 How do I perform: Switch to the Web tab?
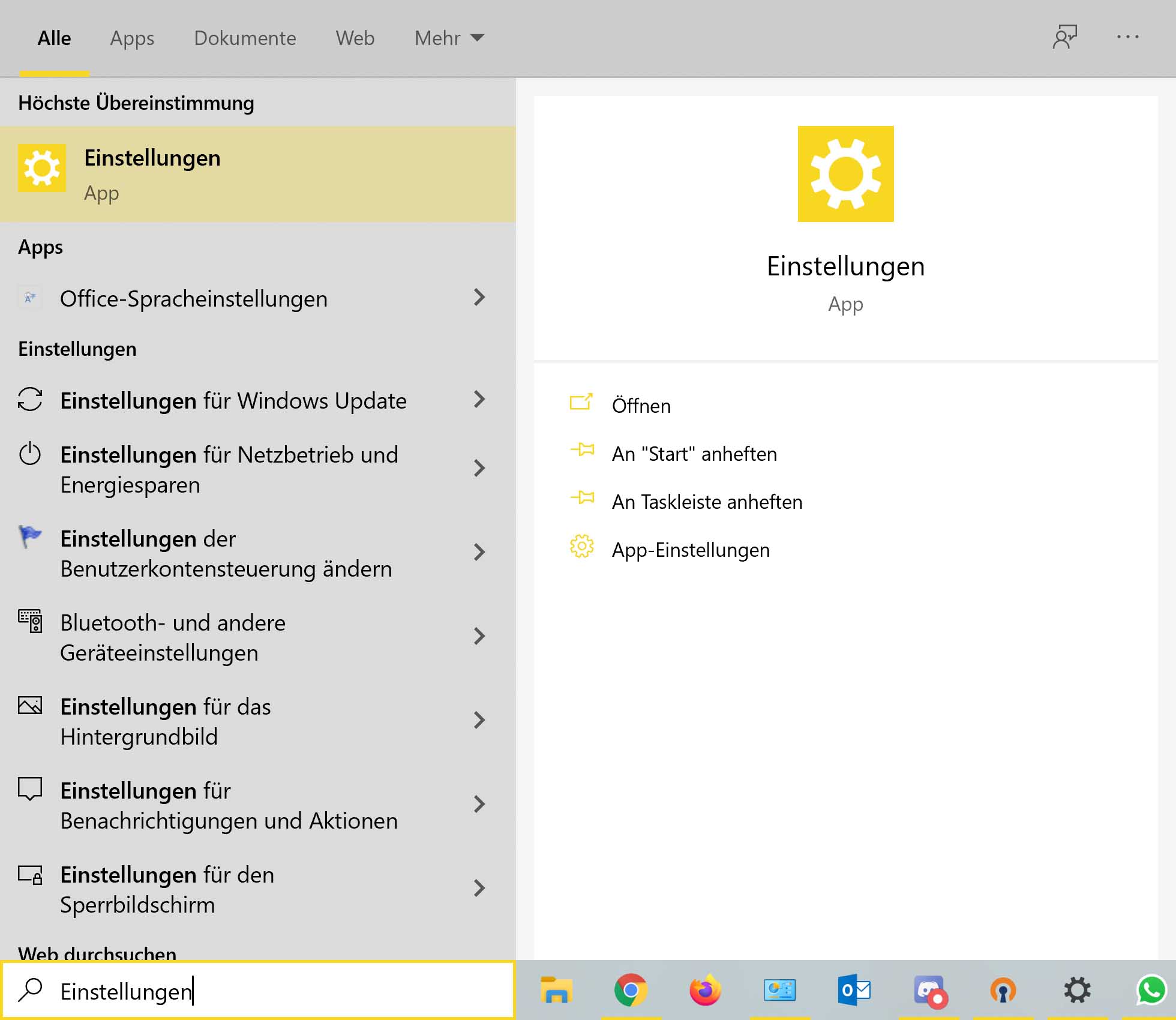pos(355,38)
